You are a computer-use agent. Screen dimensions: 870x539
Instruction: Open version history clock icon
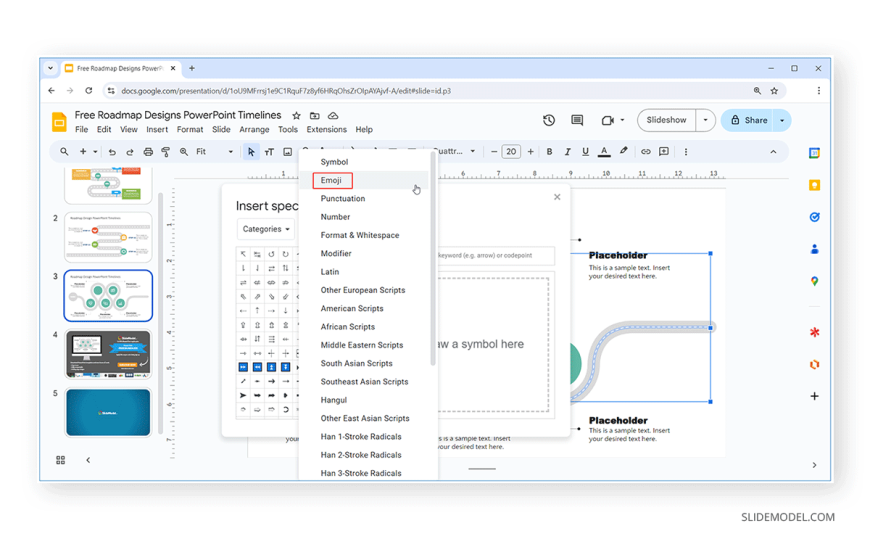coord(549,120)
